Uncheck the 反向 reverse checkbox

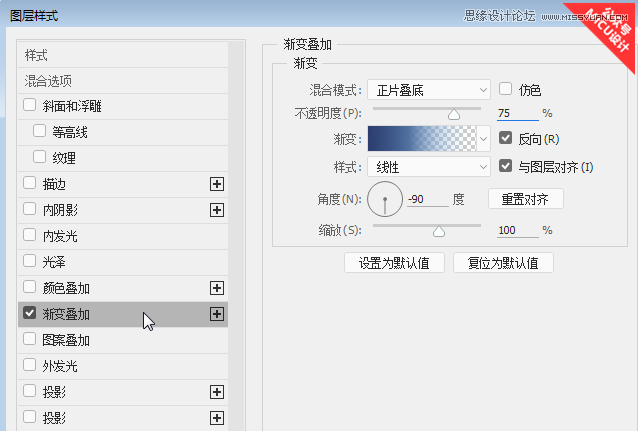[x=506, y=139]
